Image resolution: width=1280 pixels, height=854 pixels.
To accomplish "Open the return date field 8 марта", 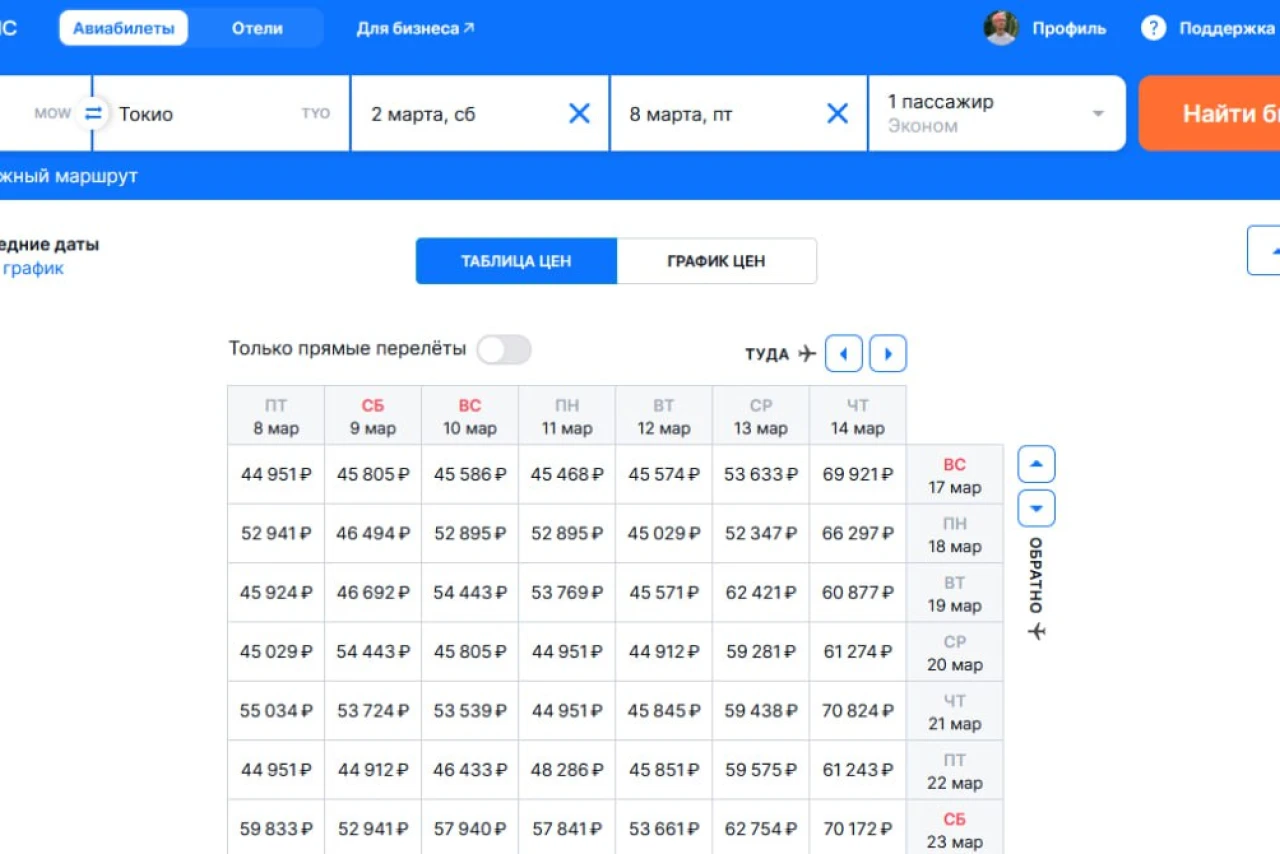I will [738, 113].
